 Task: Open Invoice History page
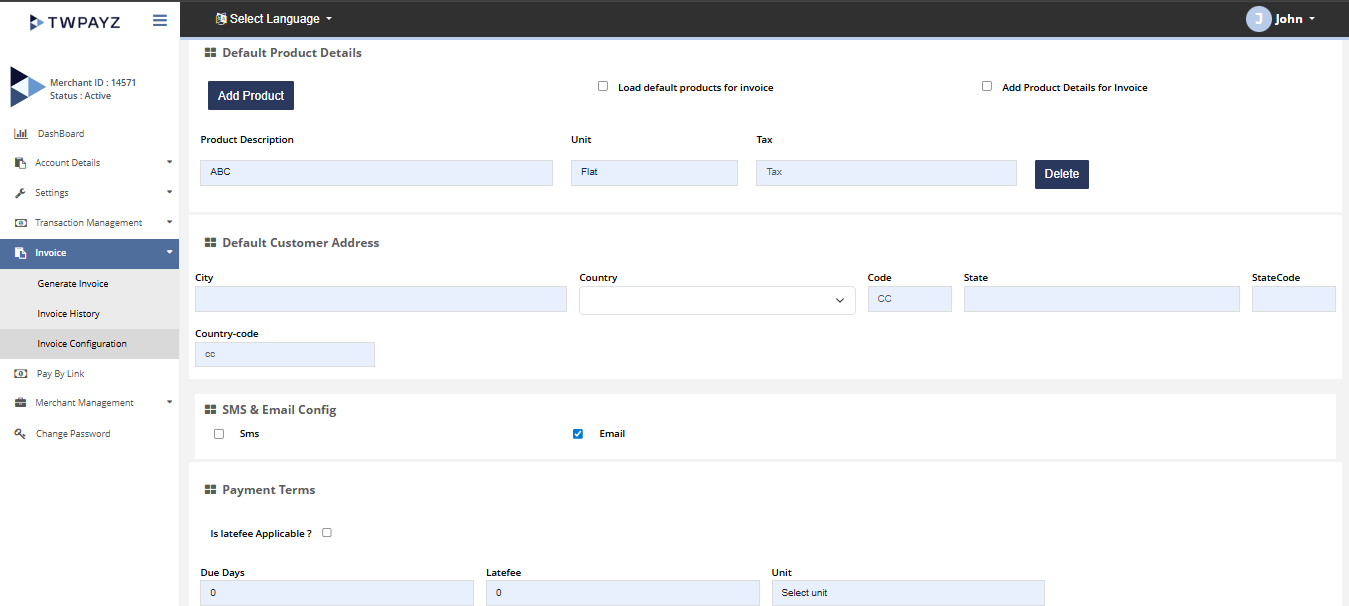pyautogui.click(x=69, y=314)
